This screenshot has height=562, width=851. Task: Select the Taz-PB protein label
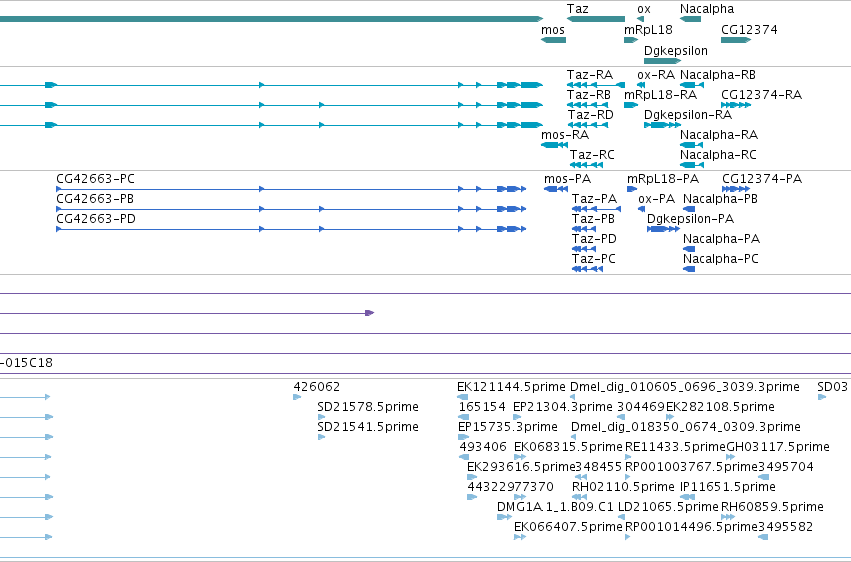(593, 219)
